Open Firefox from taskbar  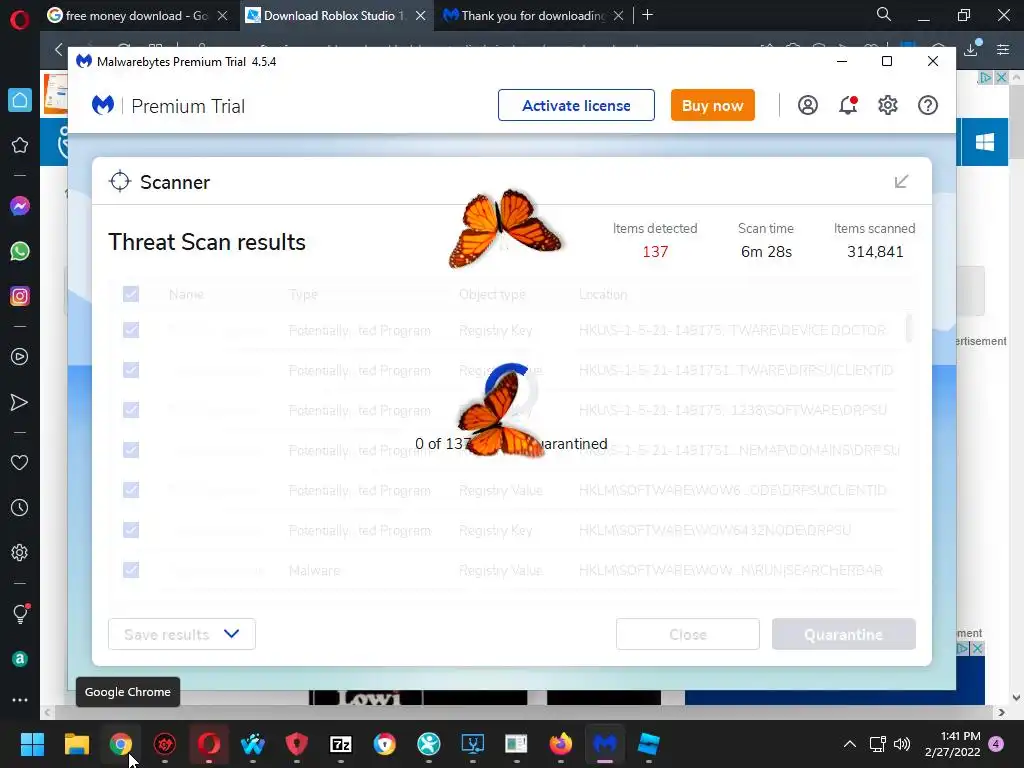pos(560,743)
